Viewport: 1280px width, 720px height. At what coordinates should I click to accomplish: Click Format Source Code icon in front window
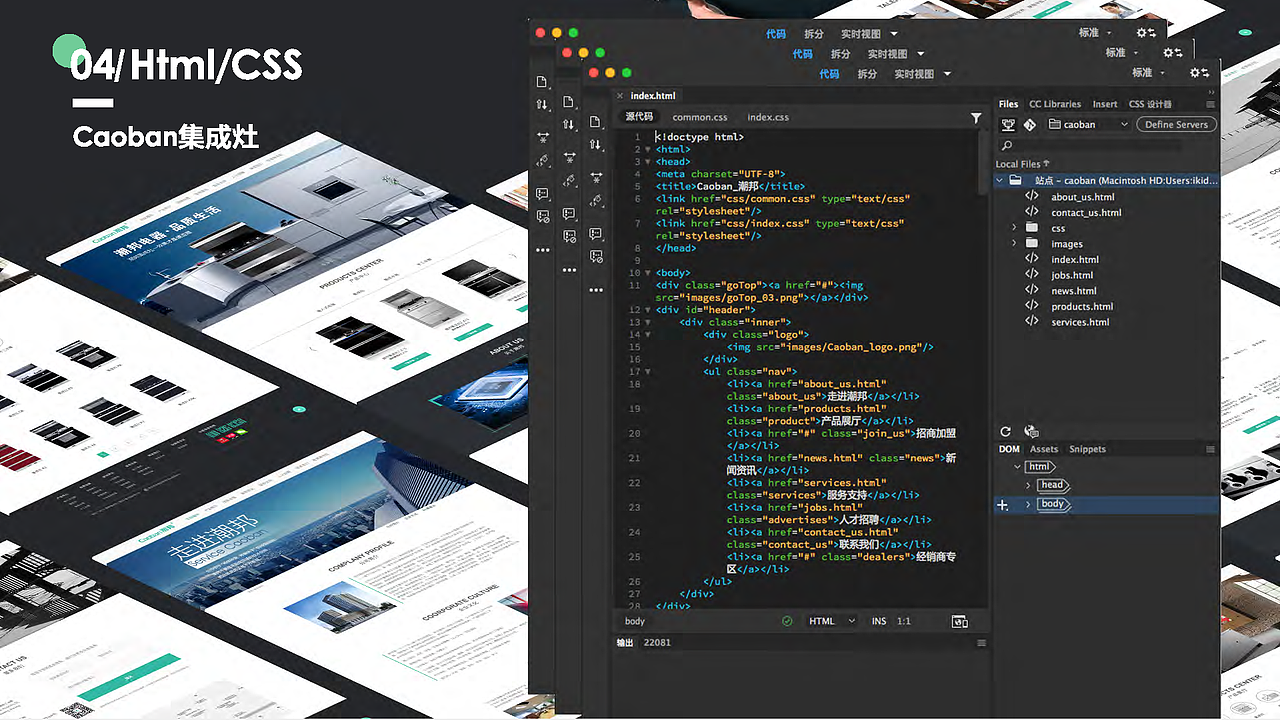tap(596, 201)
